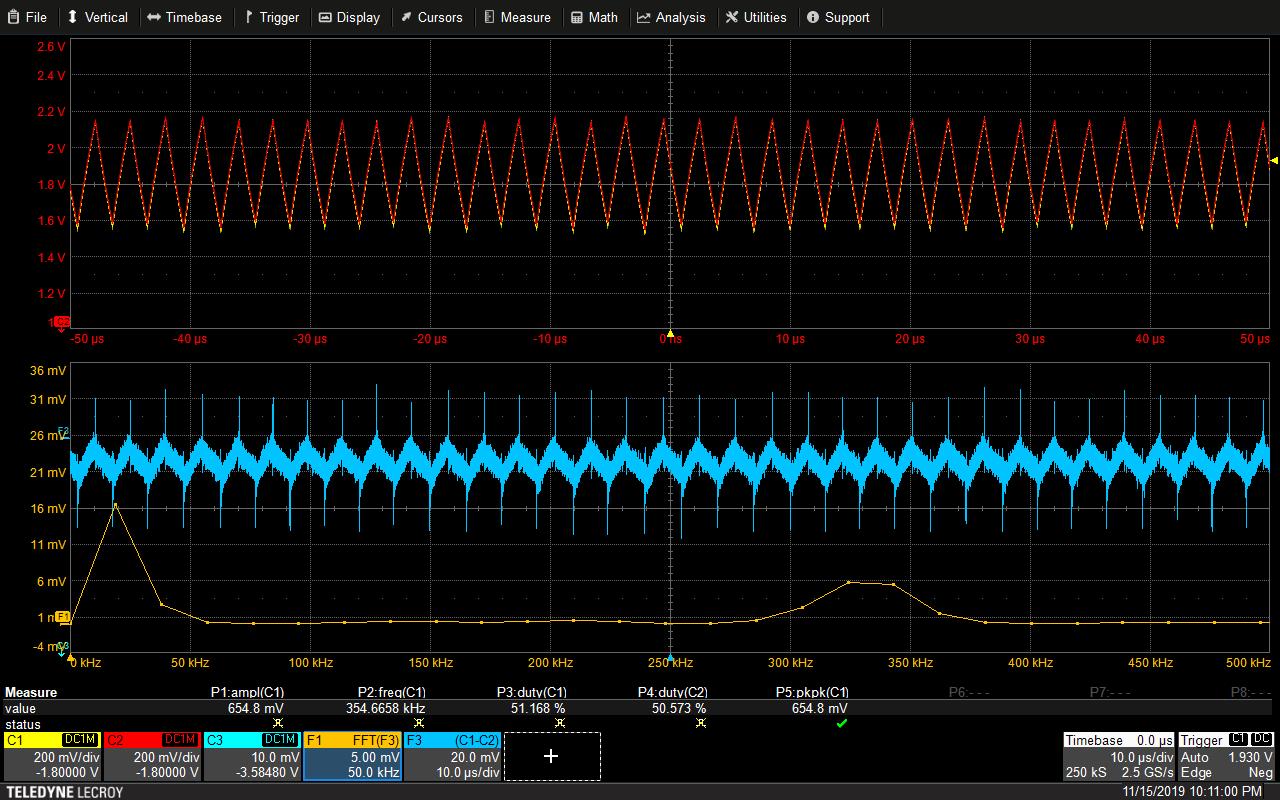Open the Timebase menu
The width and height of the screenshot is (1280, 800).
click(x=185, y=17)
